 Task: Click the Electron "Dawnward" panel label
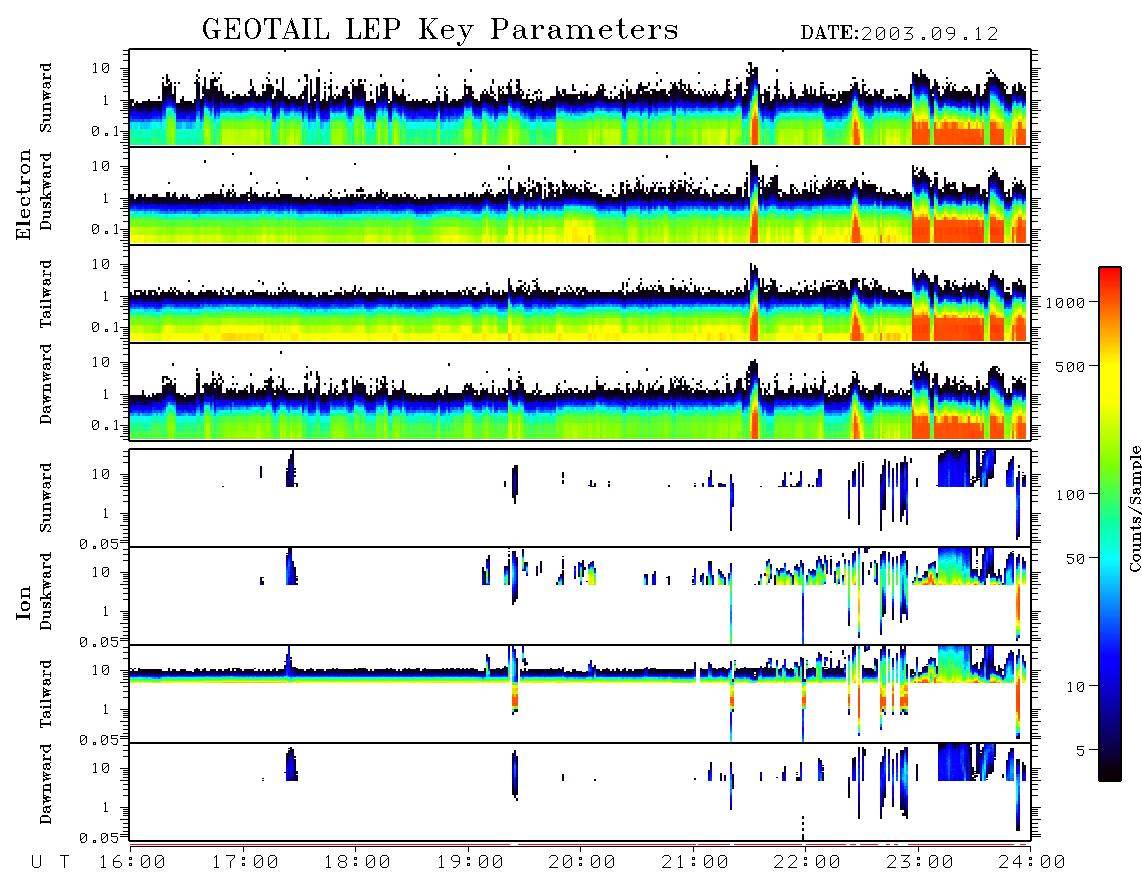(46, 385)
